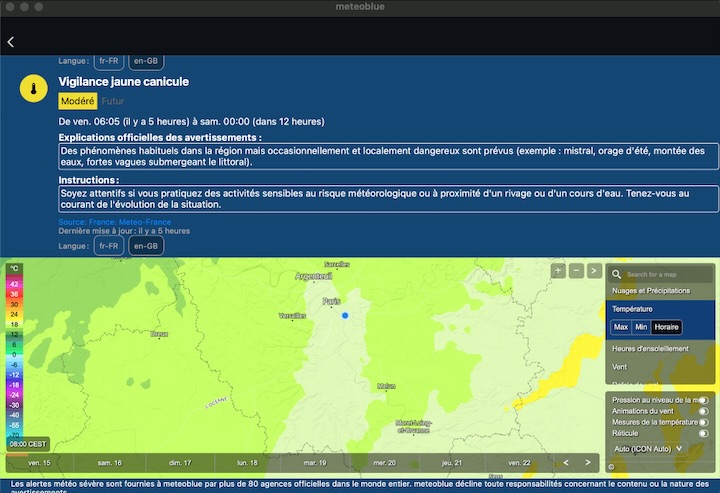Select dim. 17 on the timeline

pos(181,463)
